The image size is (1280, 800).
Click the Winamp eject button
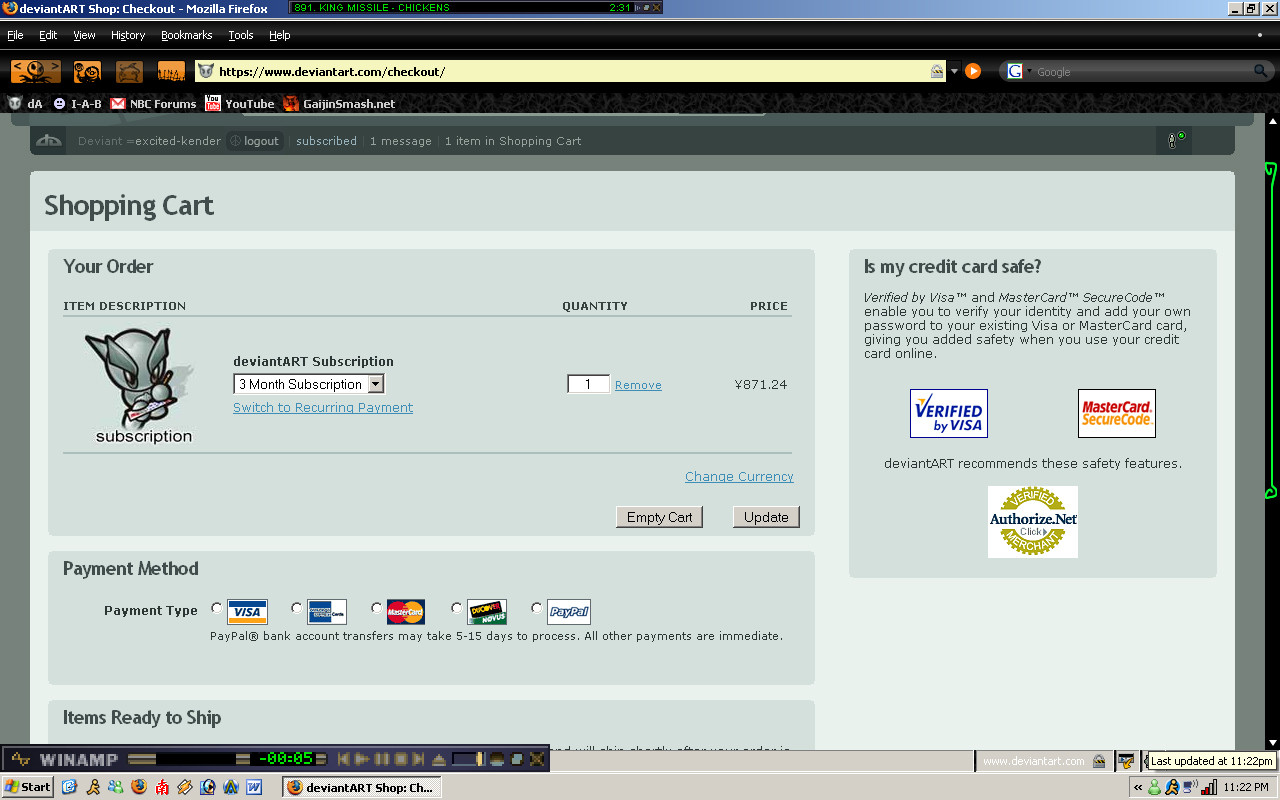(438, 759)
